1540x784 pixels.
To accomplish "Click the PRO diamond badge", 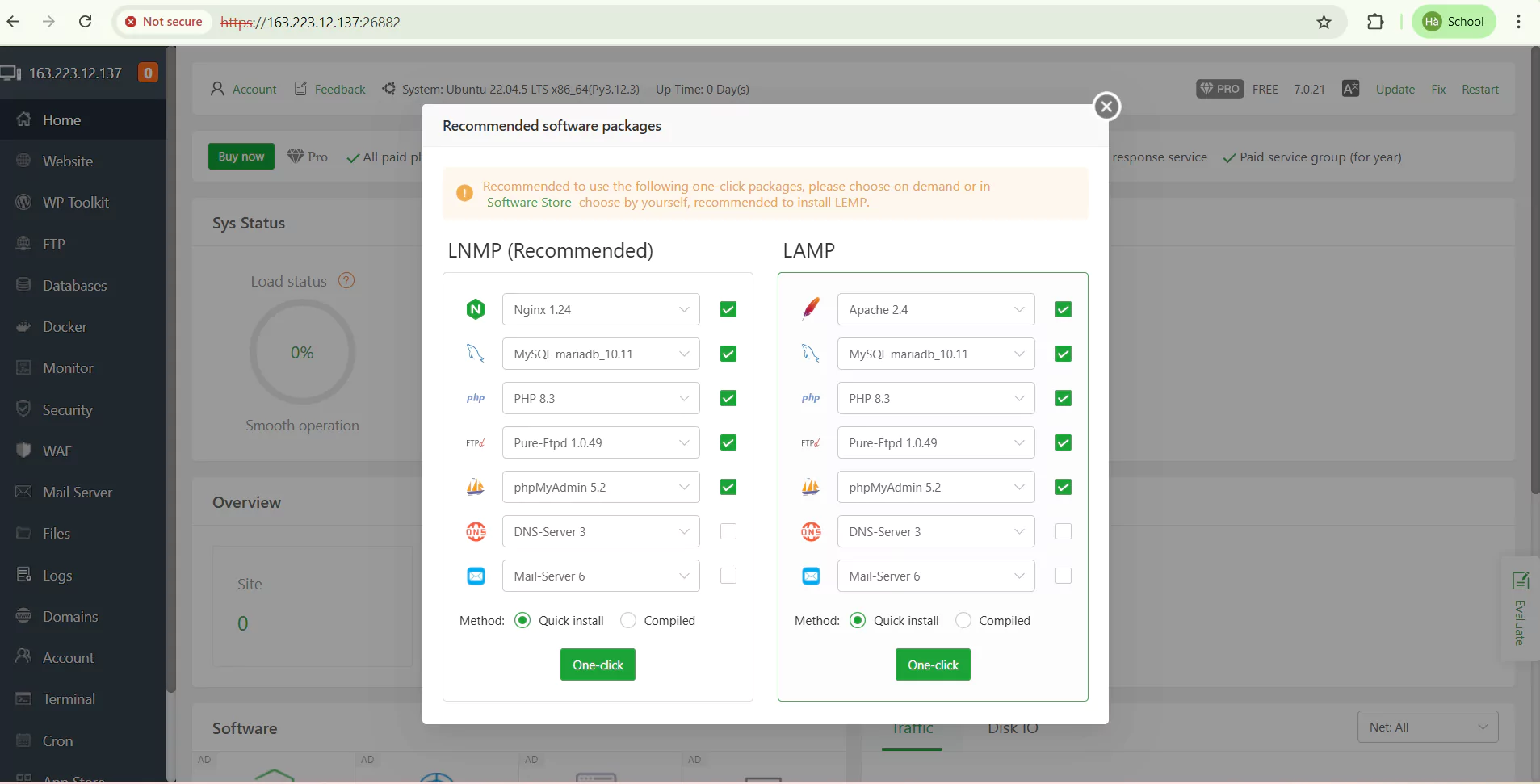I will (1219, 89).
